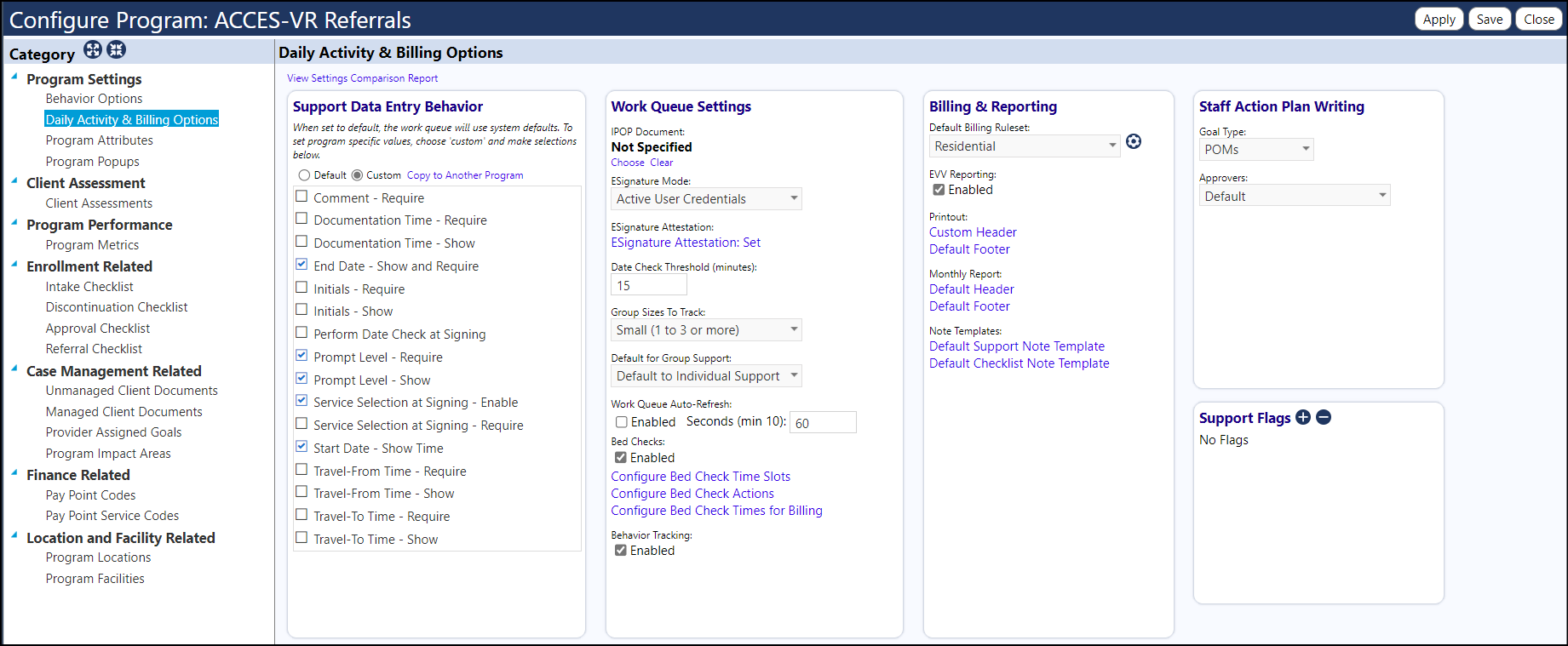The image size is (1568, 646).
Task: Open Default Billing Ruleset dropdown
Action: tap(1025, 146)
